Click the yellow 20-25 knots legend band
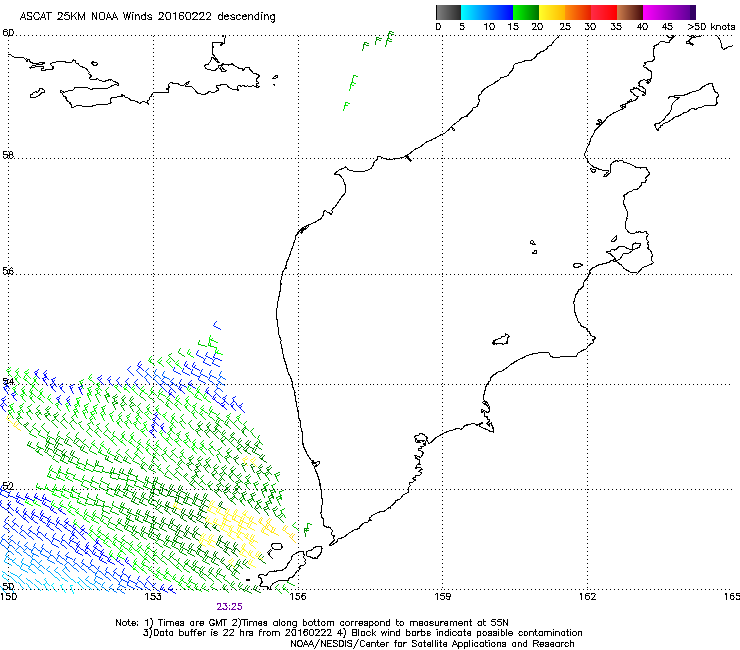Viewport: 740px width, 650px height. 552,12
